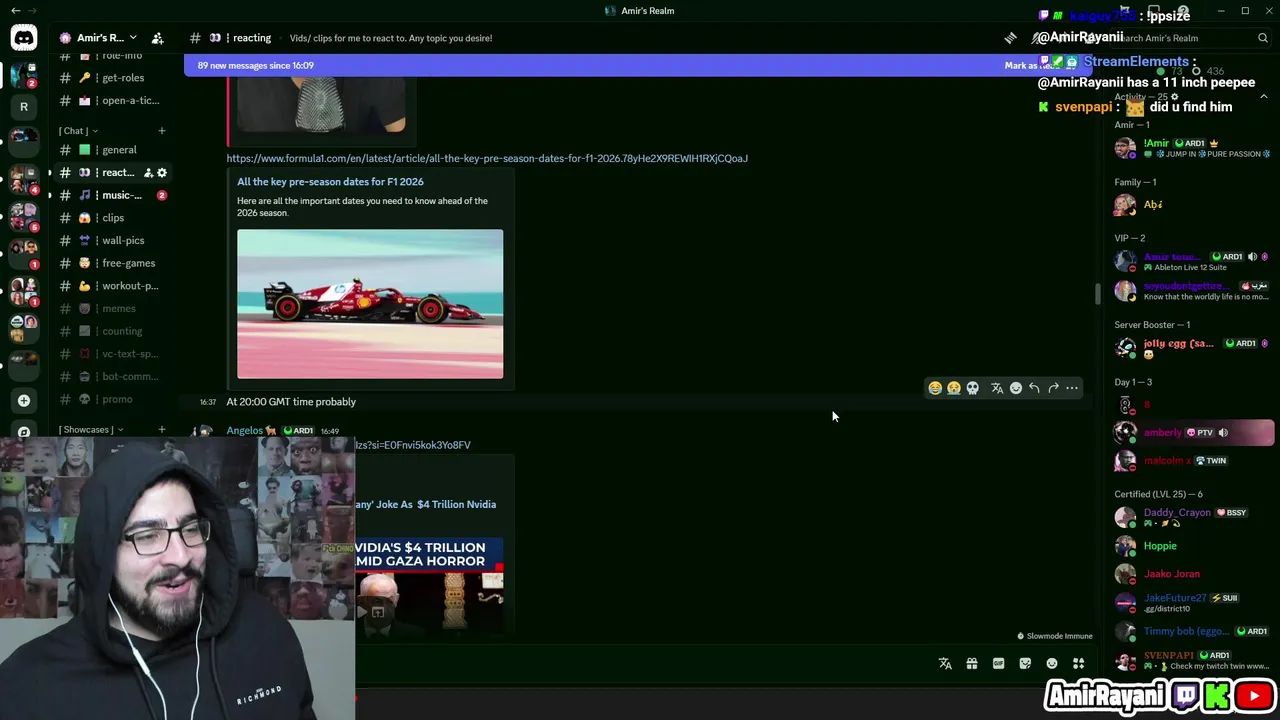Click search magnifier in Amir's Realm search

tap(1263, 38)
